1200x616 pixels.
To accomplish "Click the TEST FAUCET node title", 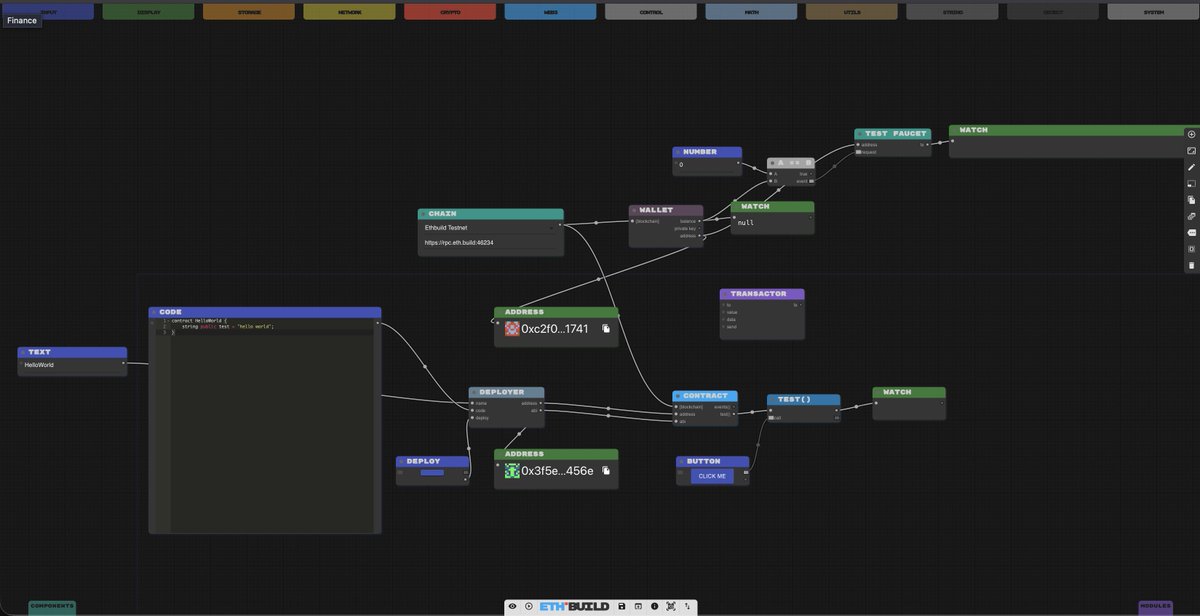I will tap(896, 133).
